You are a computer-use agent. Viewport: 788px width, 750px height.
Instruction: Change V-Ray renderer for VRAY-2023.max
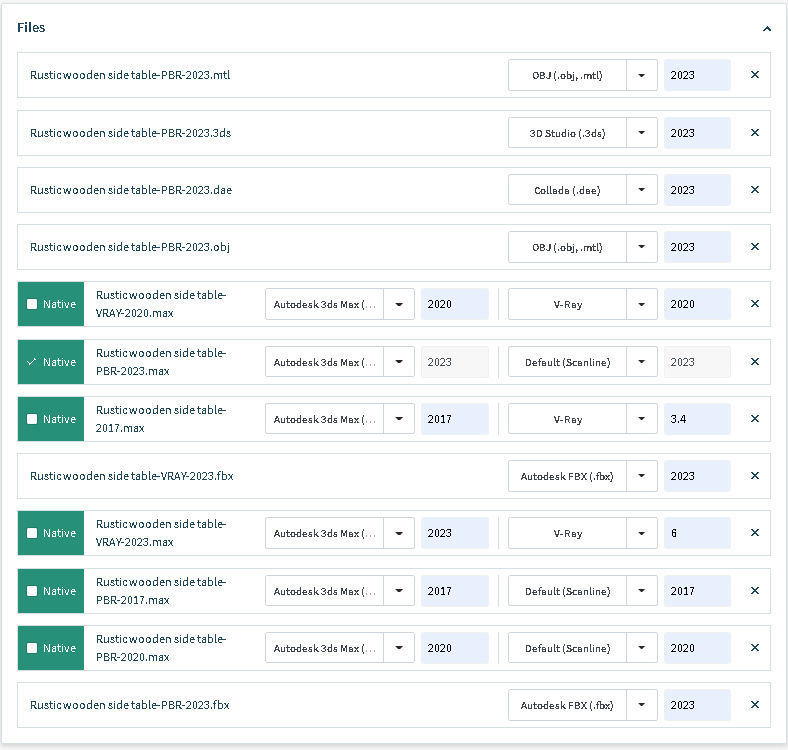click(642, 533)
